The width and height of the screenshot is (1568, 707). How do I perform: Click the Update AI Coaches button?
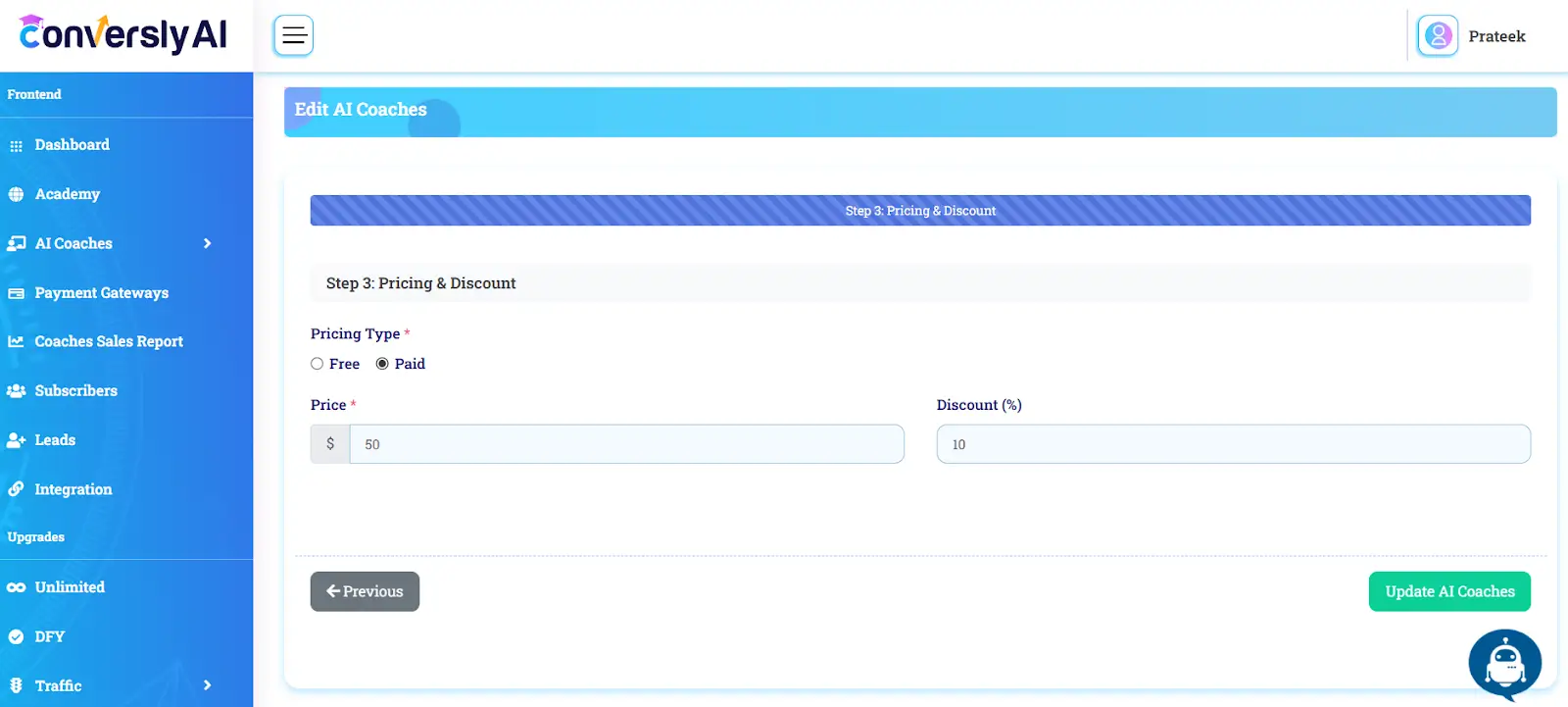(1449, 591)
